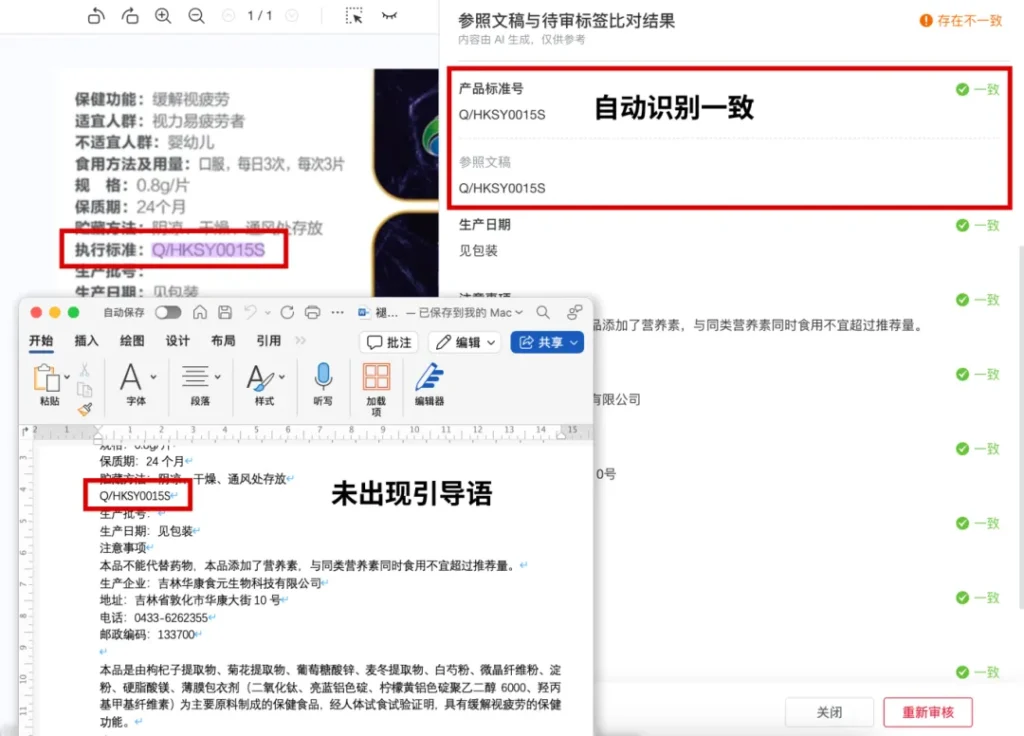Toggle the AutoSave switch

coord(167,313)
